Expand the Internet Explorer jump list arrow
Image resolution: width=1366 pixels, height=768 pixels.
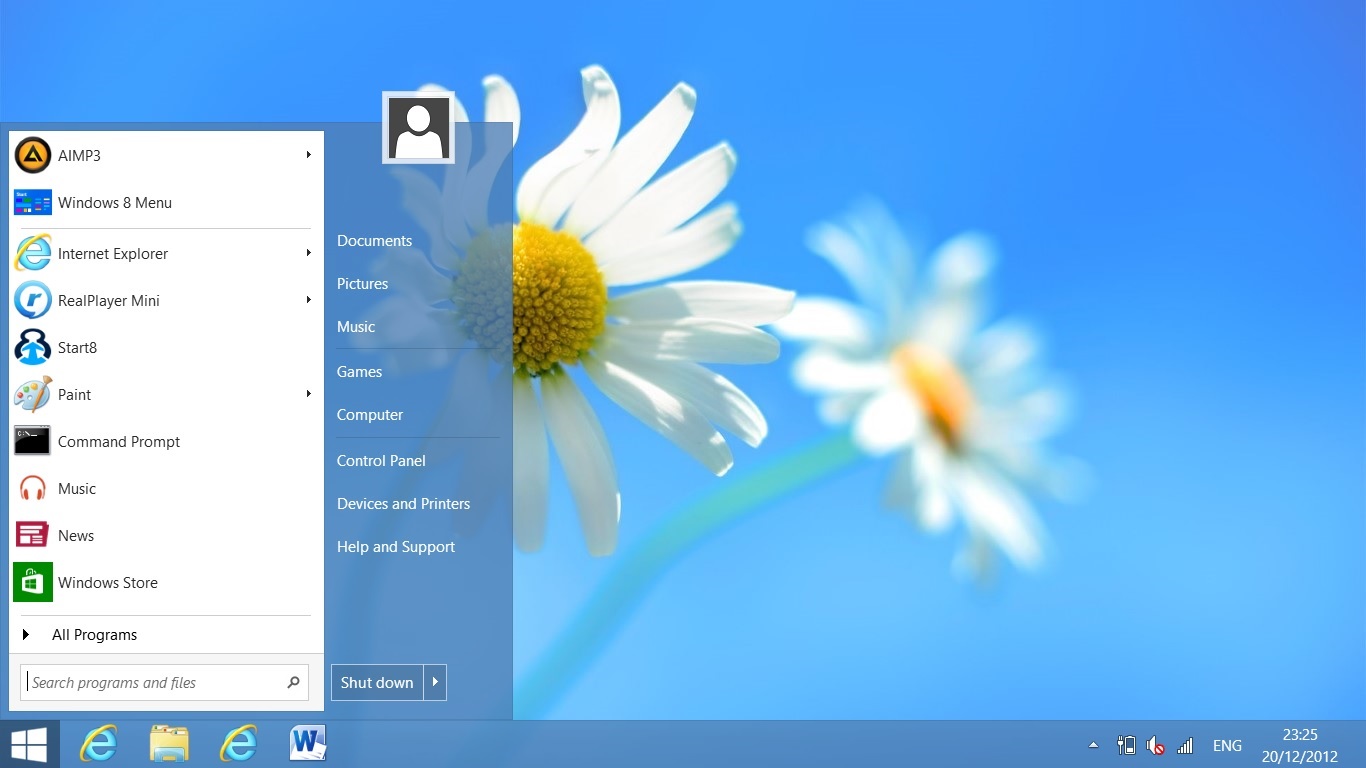coord(309,253)
